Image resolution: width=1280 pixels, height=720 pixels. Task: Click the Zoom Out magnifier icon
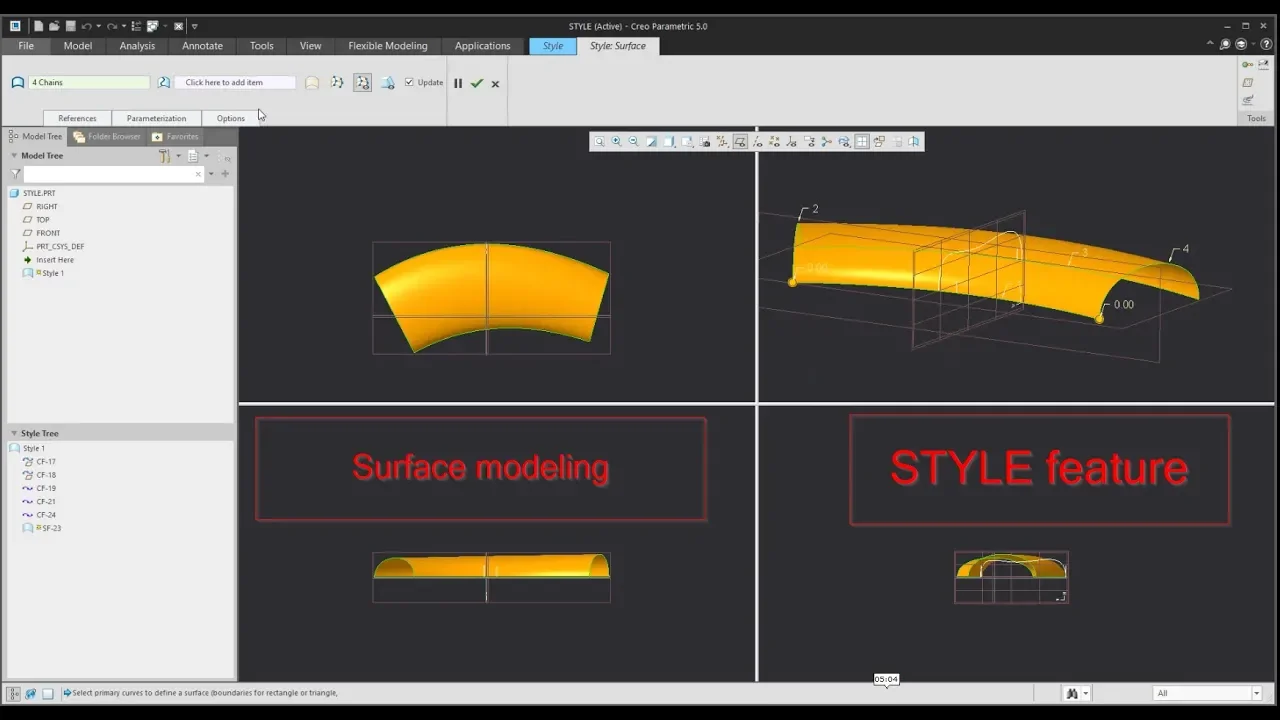click(x=633, y=142)
